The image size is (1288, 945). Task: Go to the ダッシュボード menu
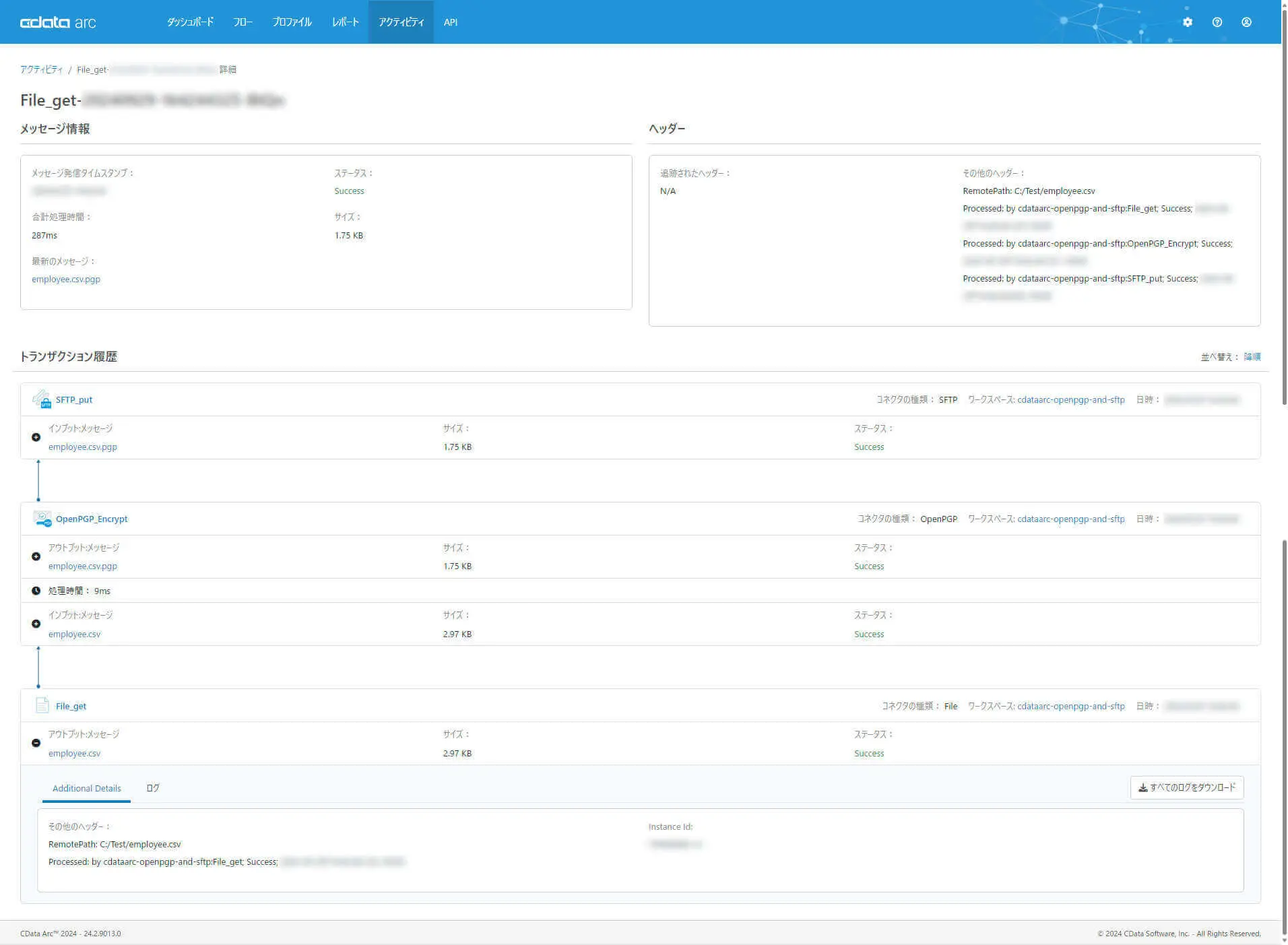(191, 22)
